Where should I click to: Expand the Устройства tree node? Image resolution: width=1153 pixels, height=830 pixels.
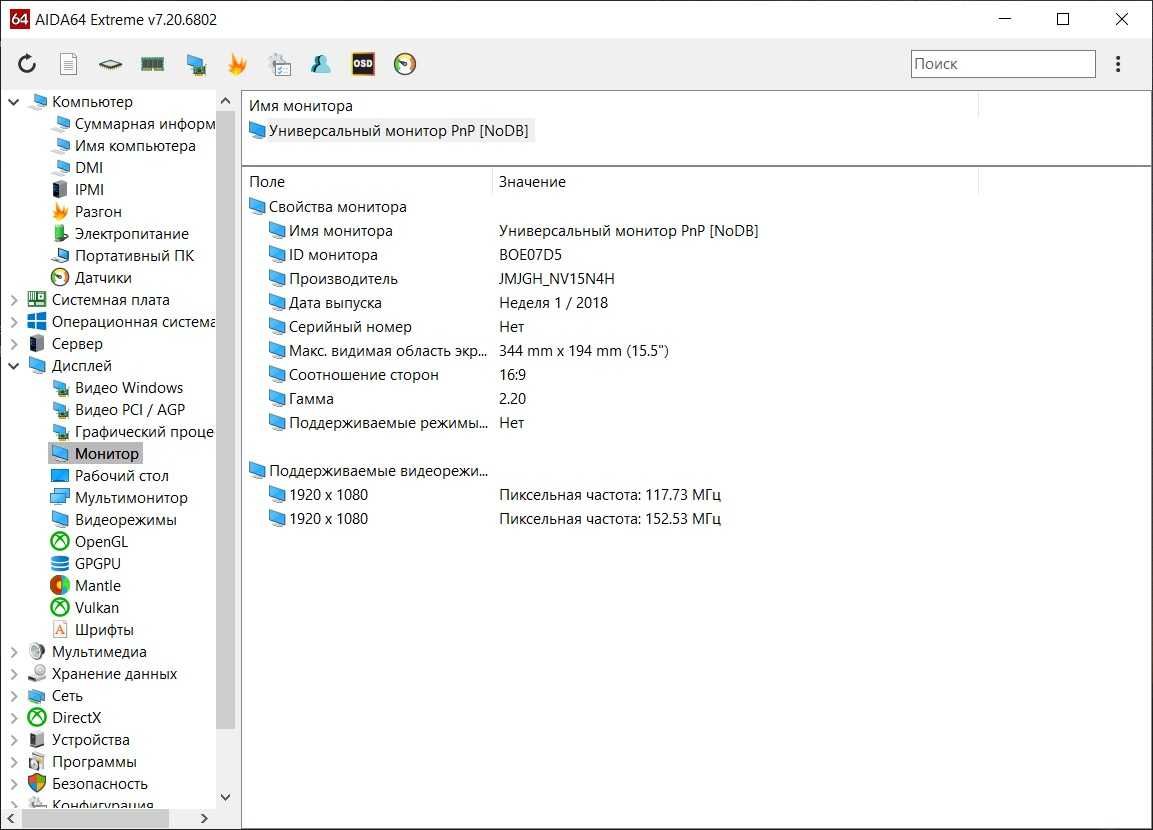(13, 740)
